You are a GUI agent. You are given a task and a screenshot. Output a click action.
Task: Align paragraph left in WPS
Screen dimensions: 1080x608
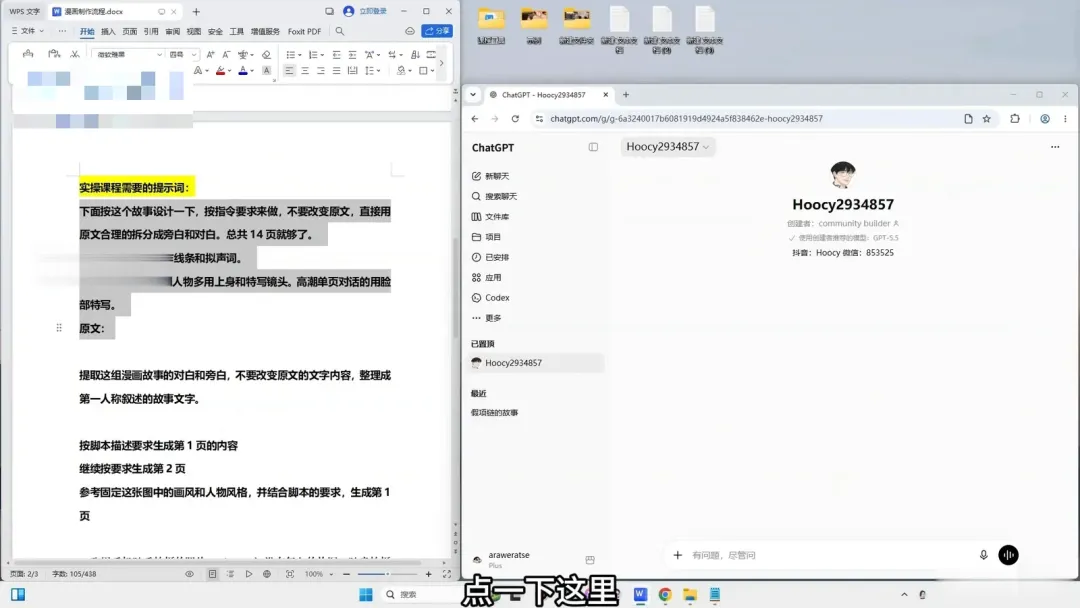click(289, 70)
